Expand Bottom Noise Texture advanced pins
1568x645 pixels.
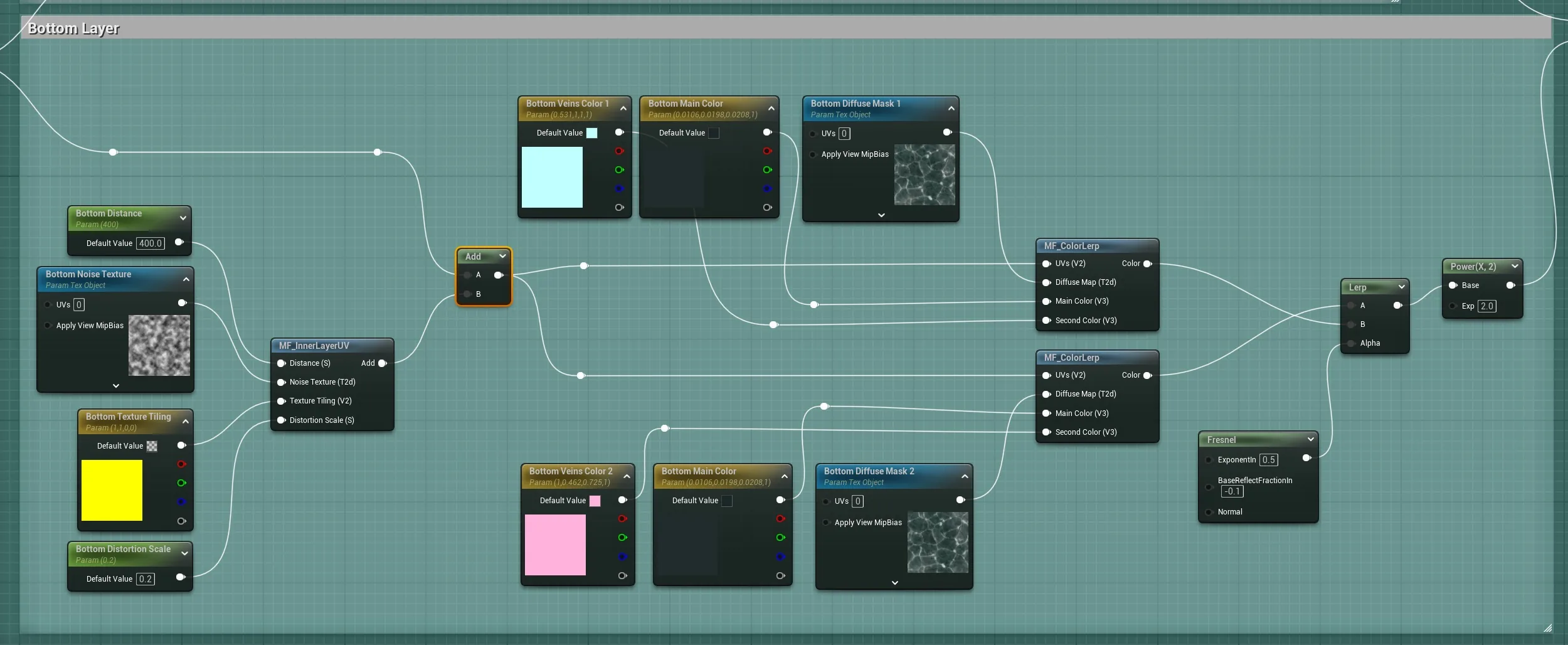coord(116,385)
